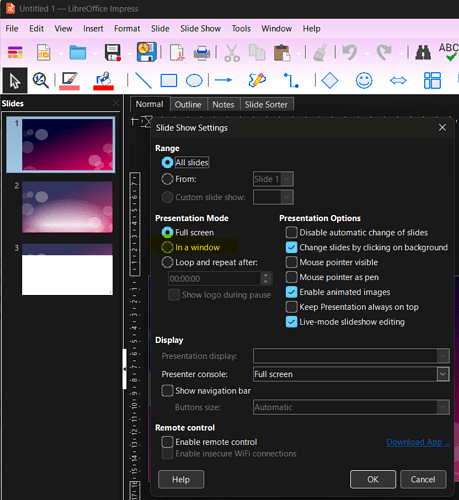Screen dimensions: 459x500
Task: Choose the Full screen presentation mode
Action: 167,232
